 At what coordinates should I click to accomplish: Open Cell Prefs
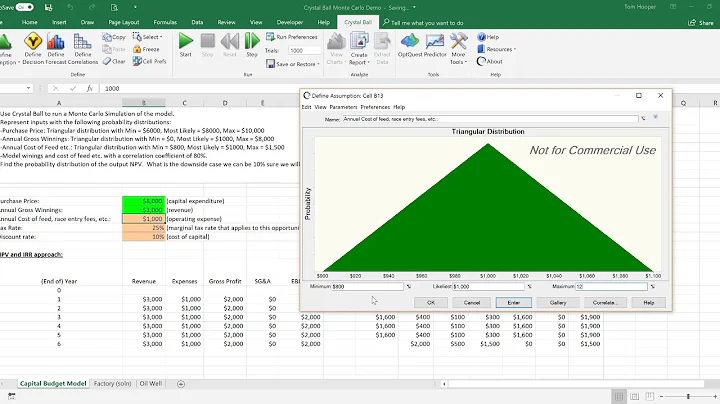coord(149,61)
